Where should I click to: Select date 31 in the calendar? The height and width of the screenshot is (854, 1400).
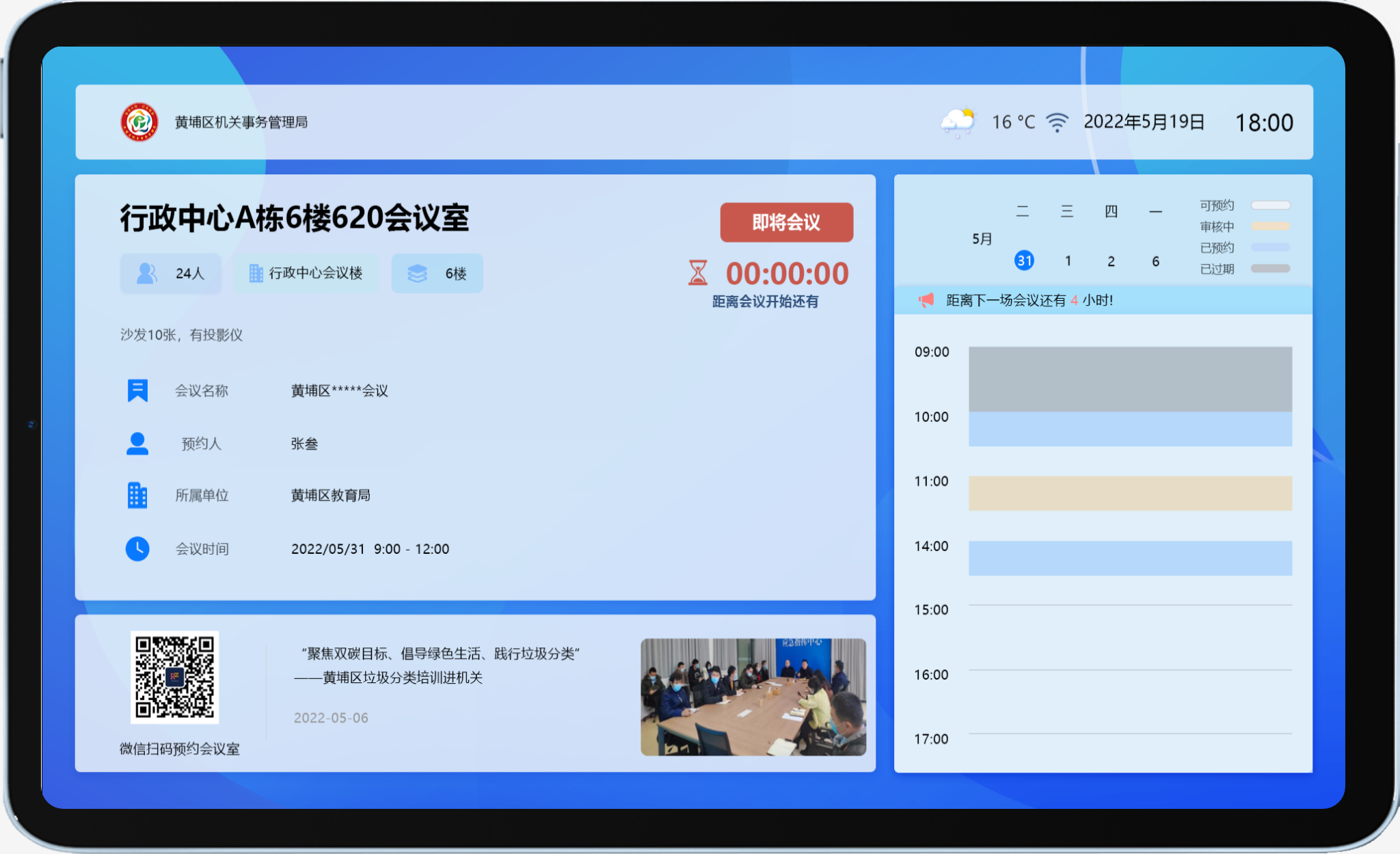(x=1023, y=261)
